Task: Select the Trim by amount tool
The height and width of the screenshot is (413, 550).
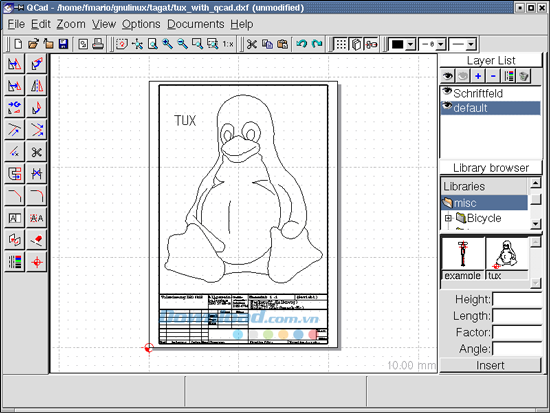Action: (14, 152)
